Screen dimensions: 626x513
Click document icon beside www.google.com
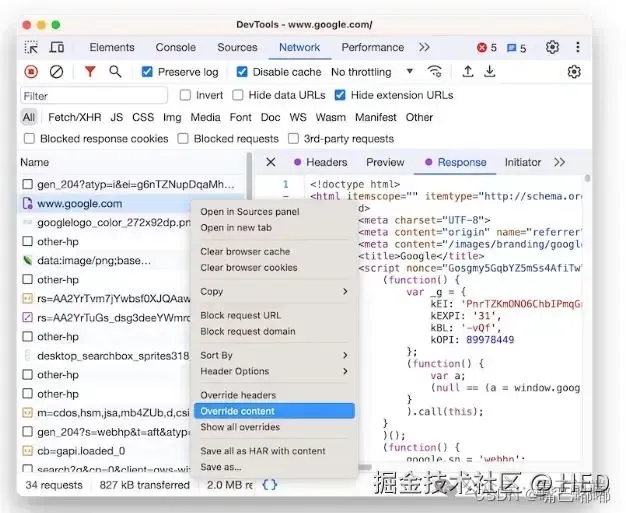[28, 204]
